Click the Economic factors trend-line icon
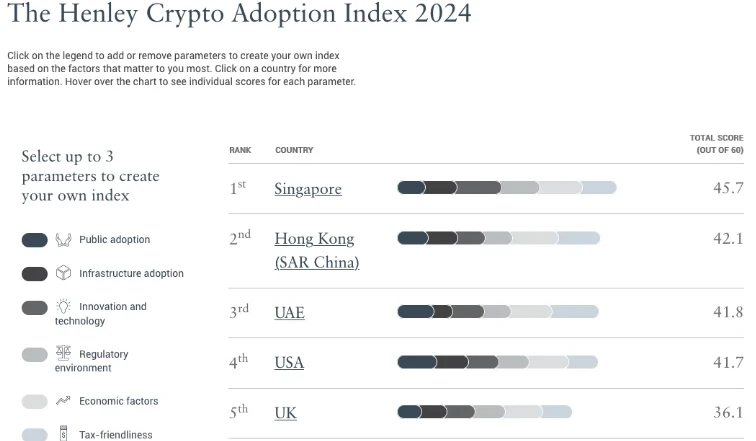The image size is (756, 441). coord(63,401)
